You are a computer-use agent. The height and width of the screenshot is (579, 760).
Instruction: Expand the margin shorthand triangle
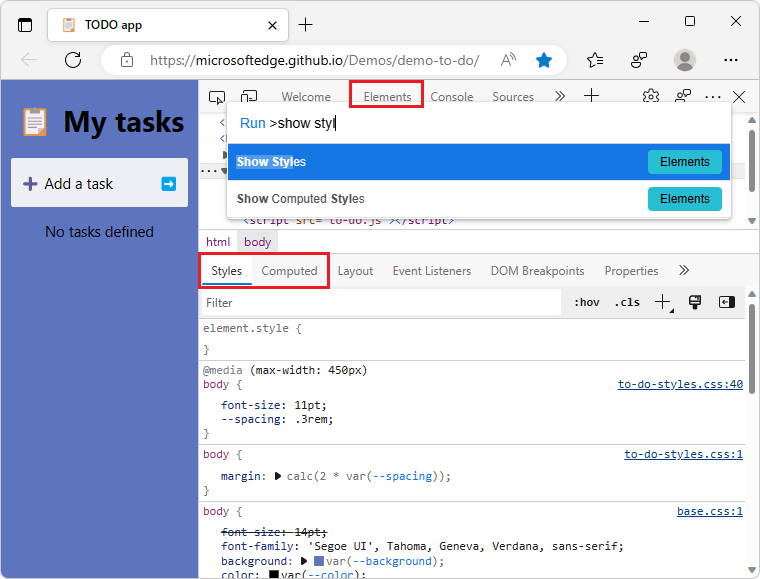278,476
